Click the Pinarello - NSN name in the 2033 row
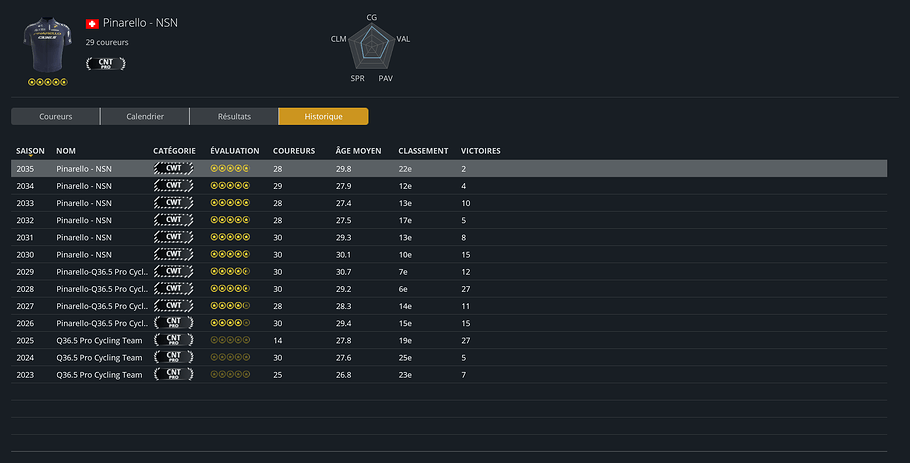The height and width of the screenshot is (463, 910). click(x=84, y=203)
